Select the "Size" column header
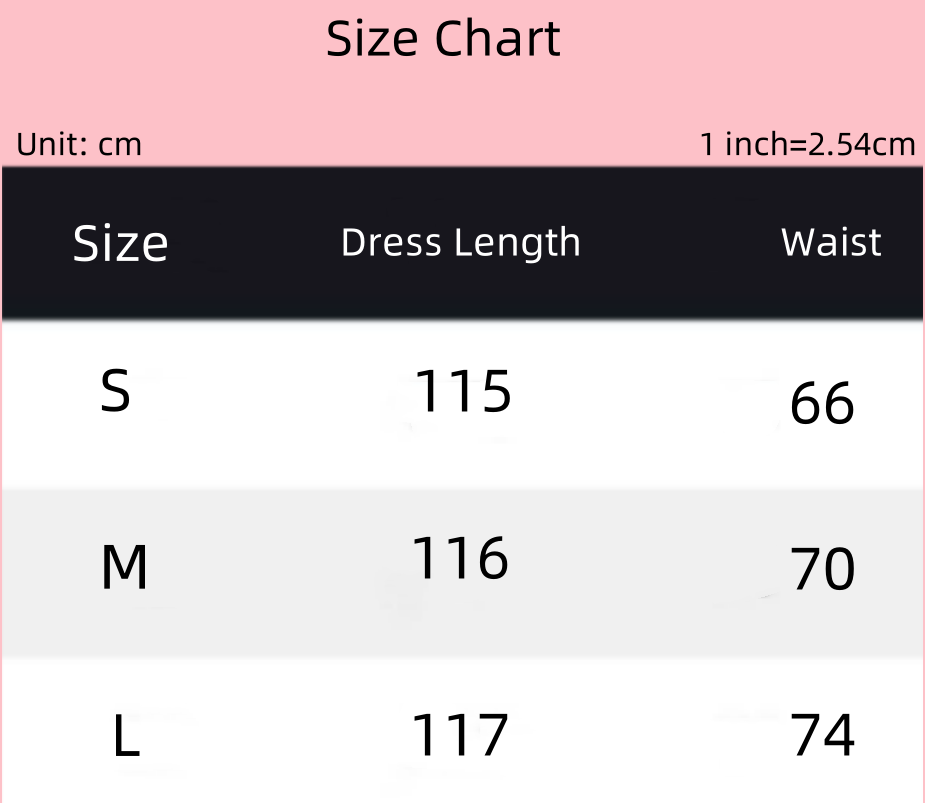The image size is (925, 803). click(x=120, y=244)
